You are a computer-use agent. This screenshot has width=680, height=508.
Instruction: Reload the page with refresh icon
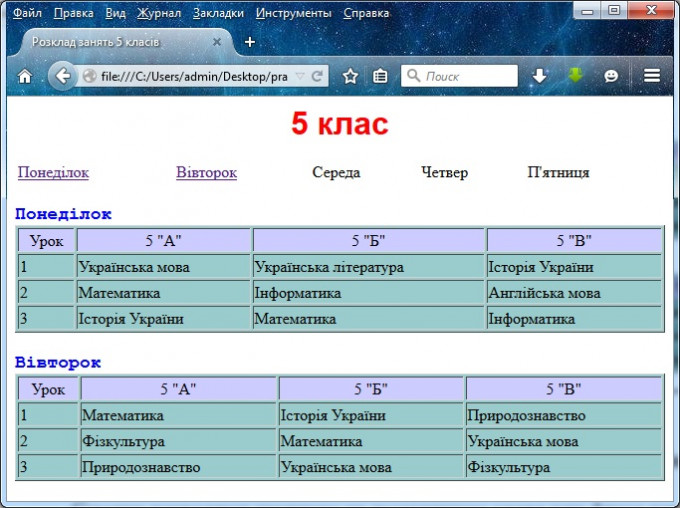[317, 76]
